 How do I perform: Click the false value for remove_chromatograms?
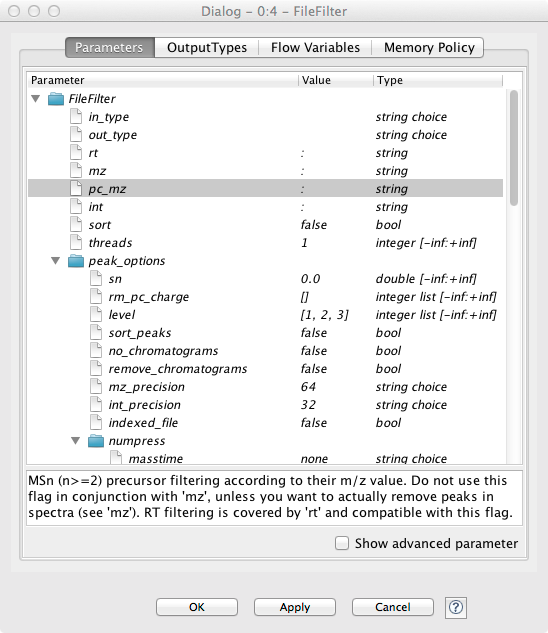click(x=314, y=369)
